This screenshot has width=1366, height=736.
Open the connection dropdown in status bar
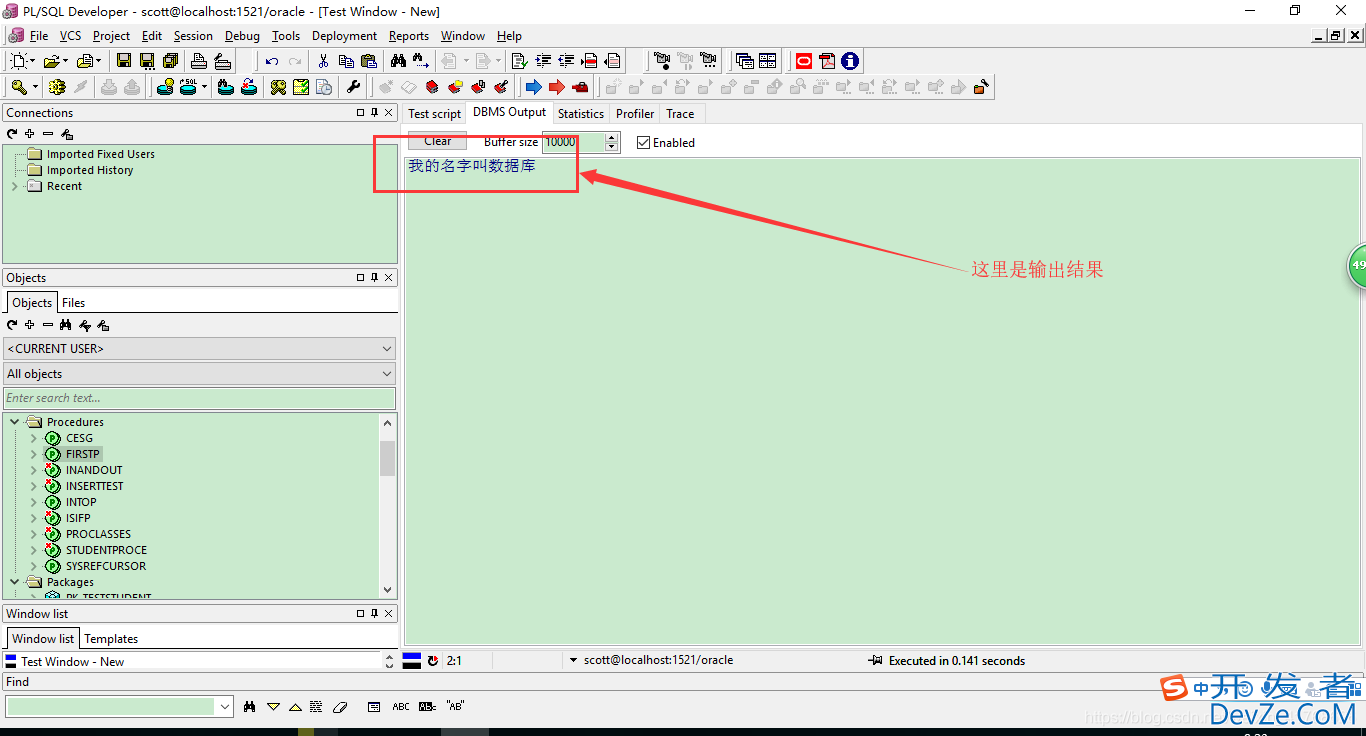point(573,661)
